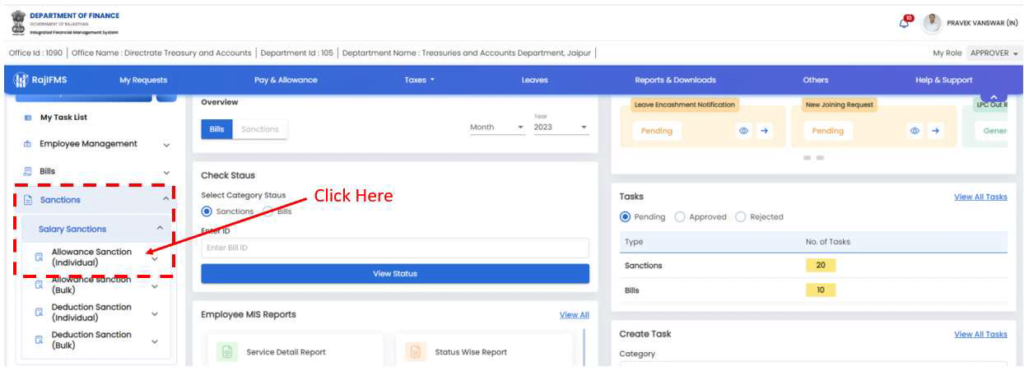Expand Deduction Sanction (Individual) chevron
The height and width of the screenshot is (371, 1024).
tap(155, 314)
